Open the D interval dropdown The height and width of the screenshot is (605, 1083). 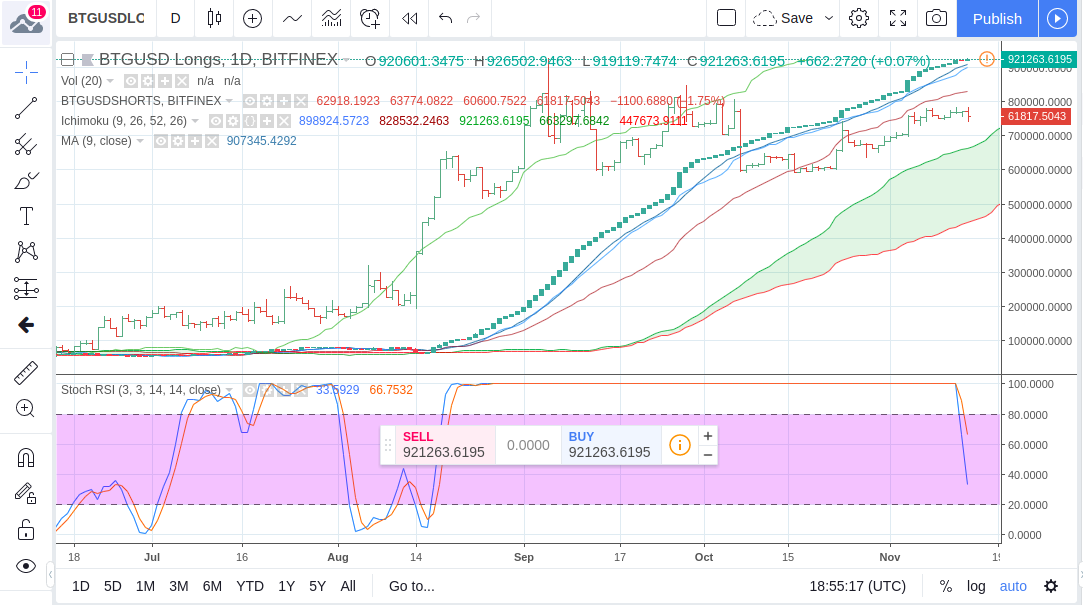(175, 18)
